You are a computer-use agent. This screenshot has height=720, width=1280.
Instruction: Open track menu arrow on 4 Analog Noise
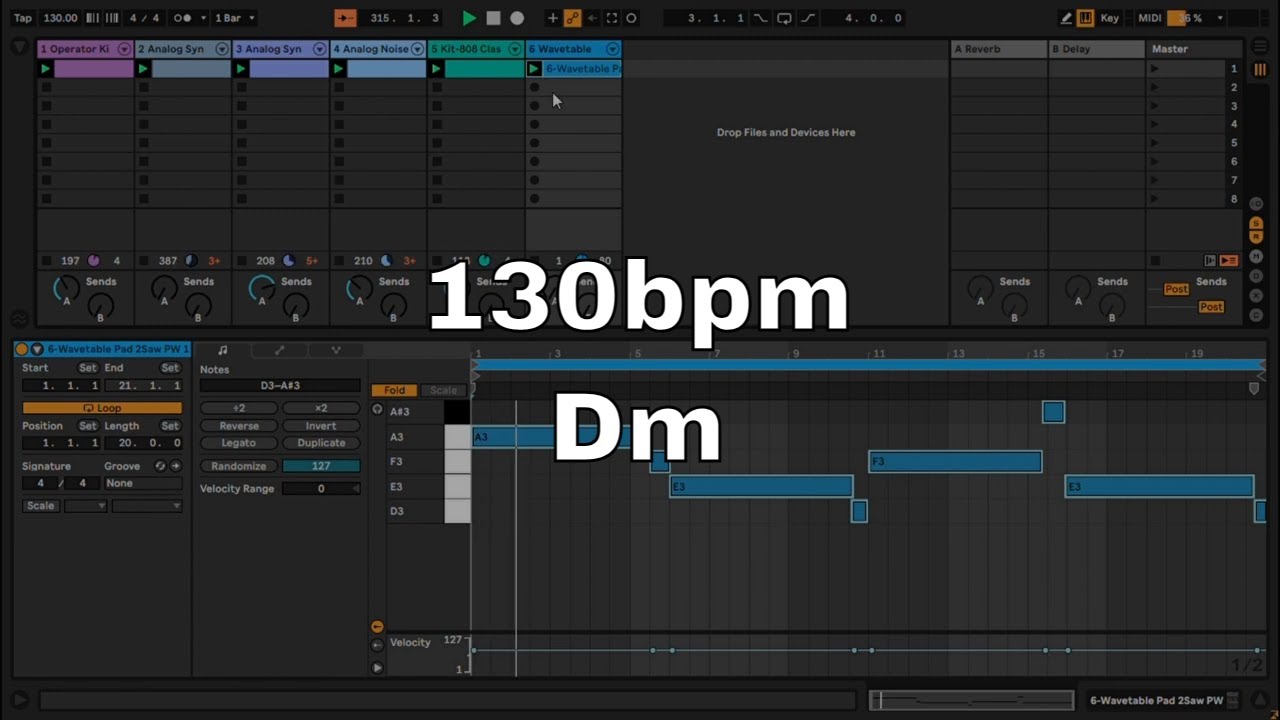click(417, 49)
